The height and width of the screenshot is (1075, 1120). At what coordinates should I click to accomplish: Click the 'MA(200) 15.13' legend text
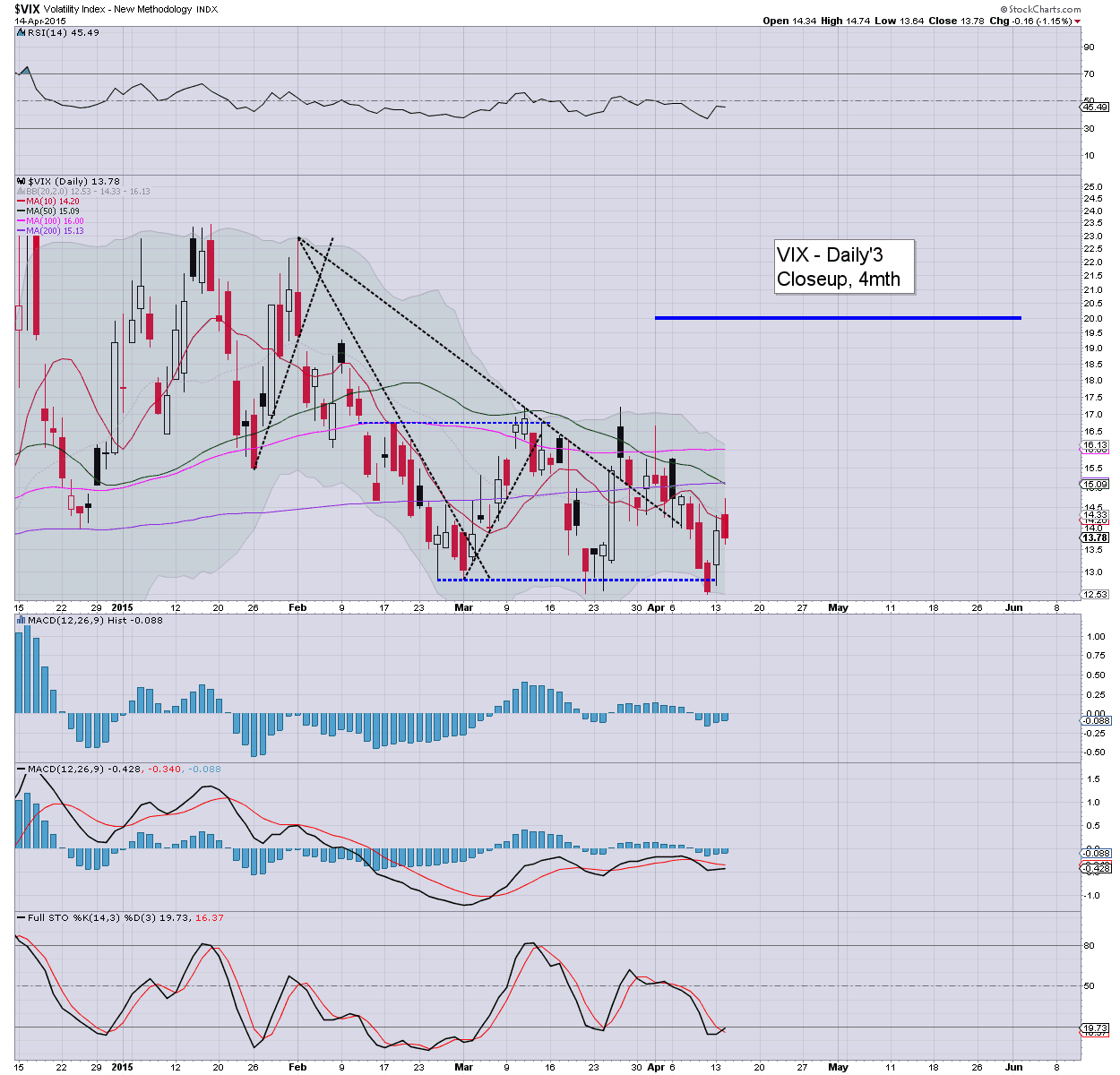point(56,231)
